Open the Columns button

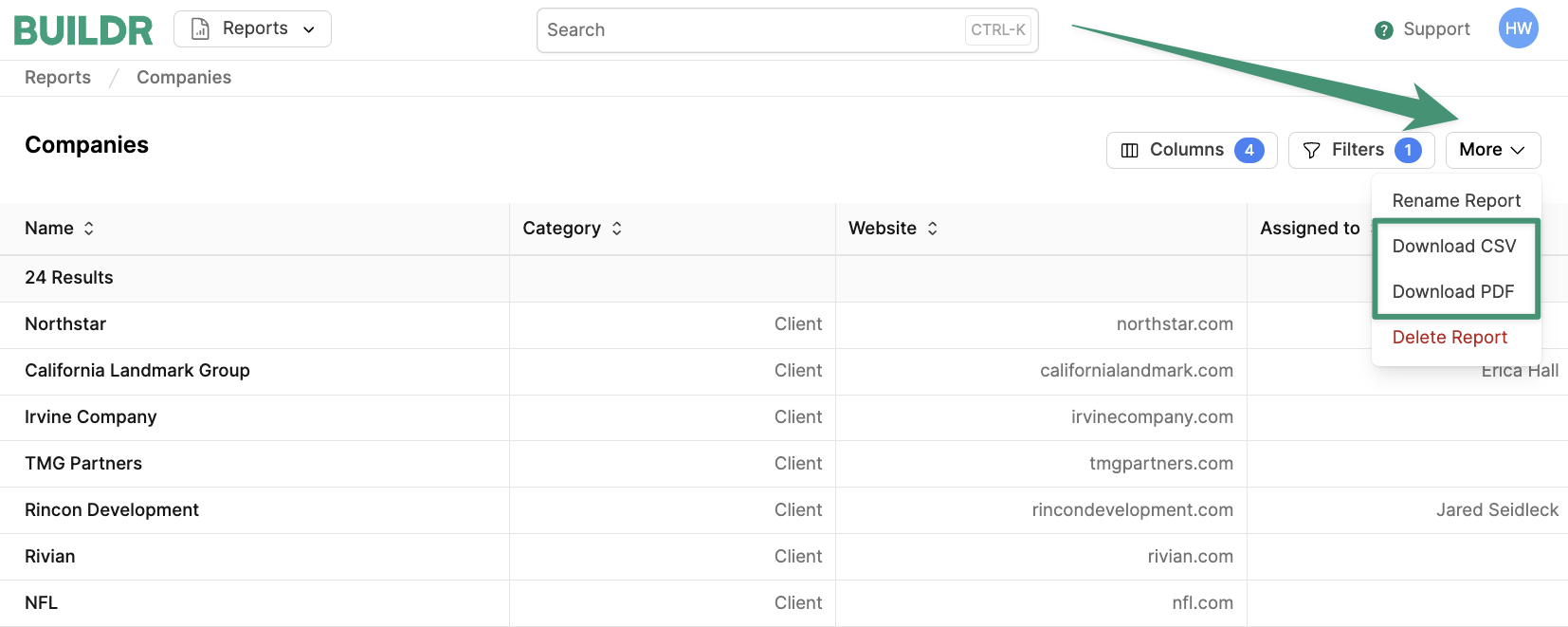click(1192, 150)
